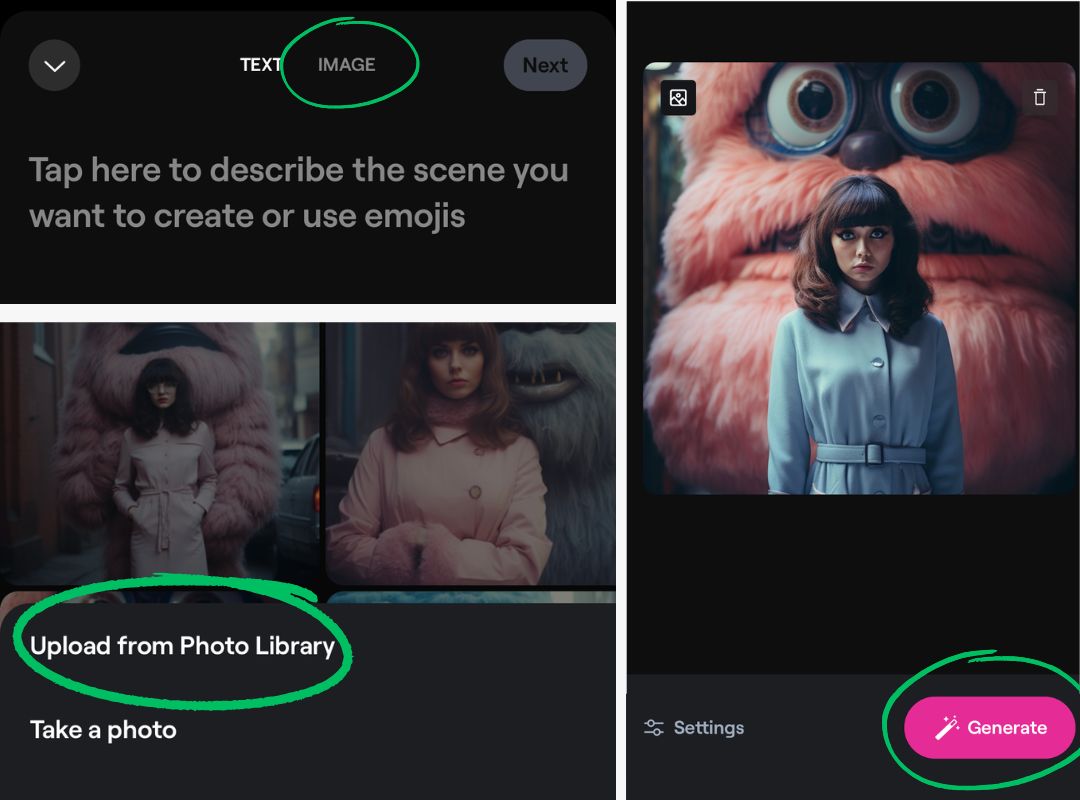1080x800 pixels.
Task: Tap the partially hidden blue thumbnail below gallery
Action: pyautogui.click(x=470, y=597)
